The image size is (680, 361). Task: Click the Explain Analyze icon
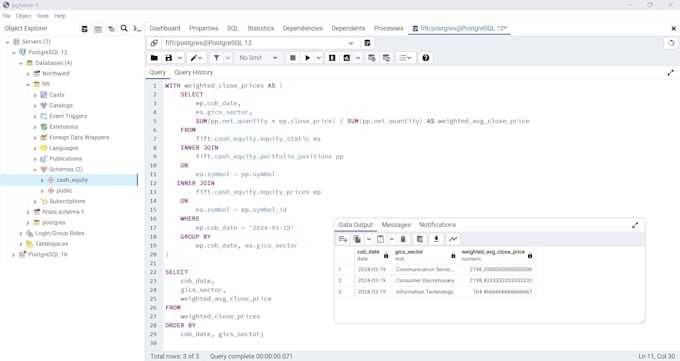(x=347, y=58)
